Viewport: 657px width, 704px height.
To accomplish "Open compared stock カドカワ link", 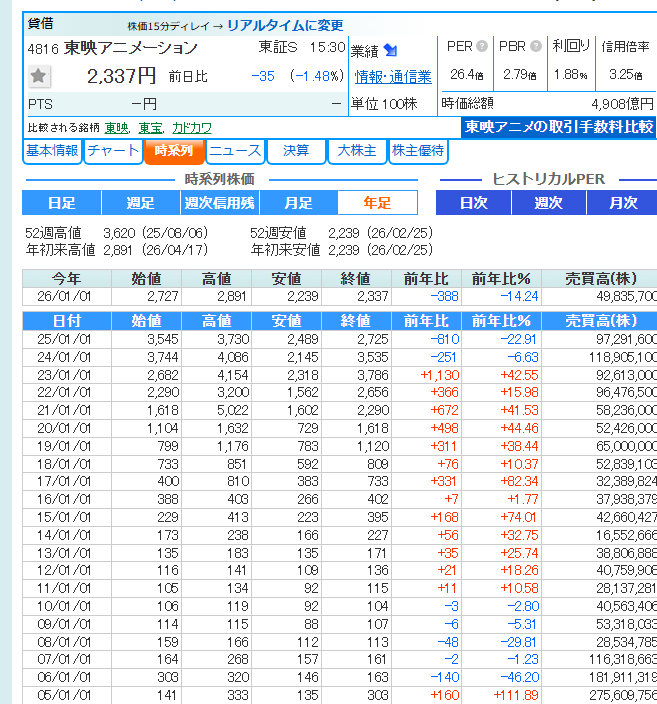I will pyautogui.click(x=192, y=128).
